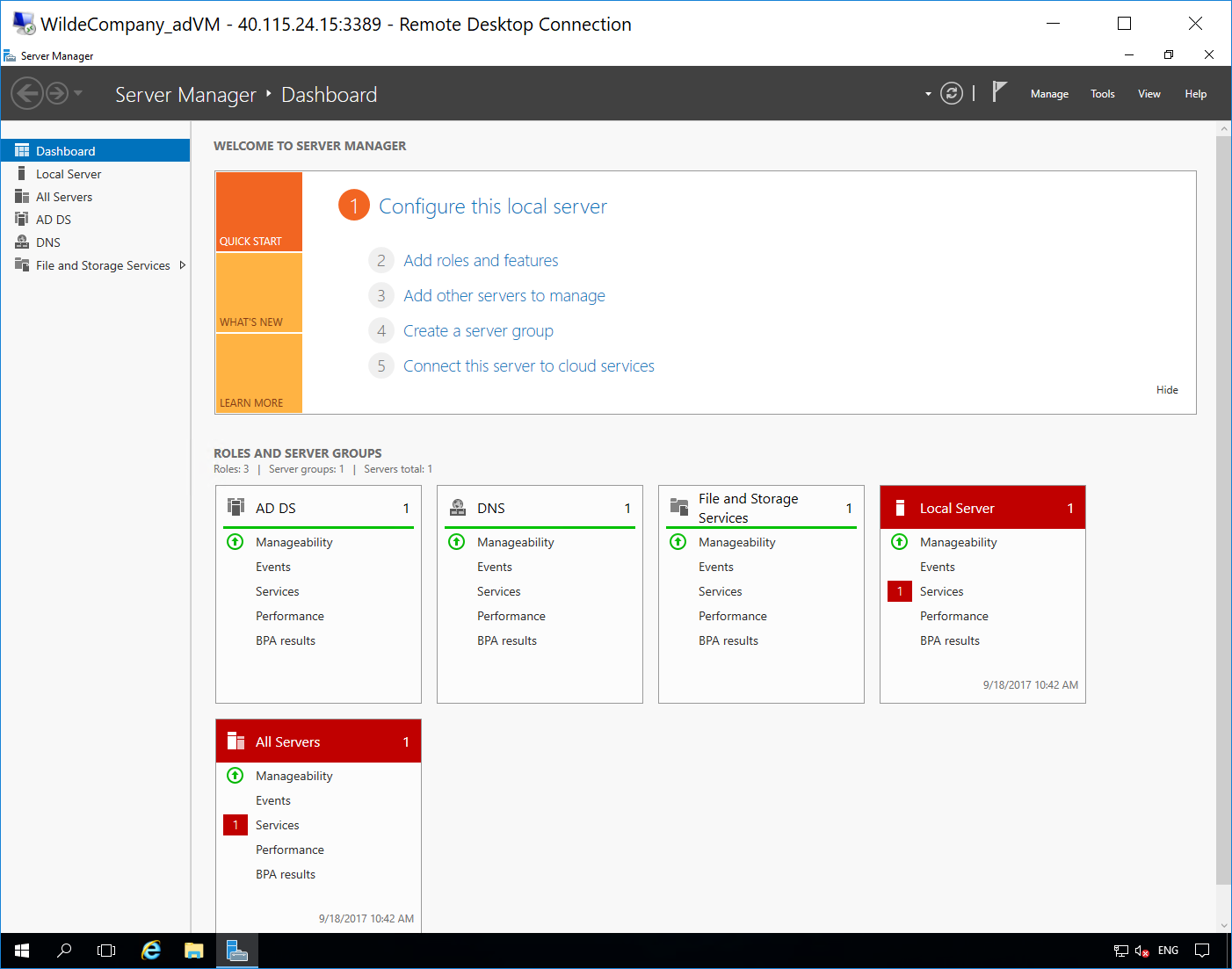Open Task View on taskbar
The height and width of the screenshot is (969, 1232).
coord(106,951)
